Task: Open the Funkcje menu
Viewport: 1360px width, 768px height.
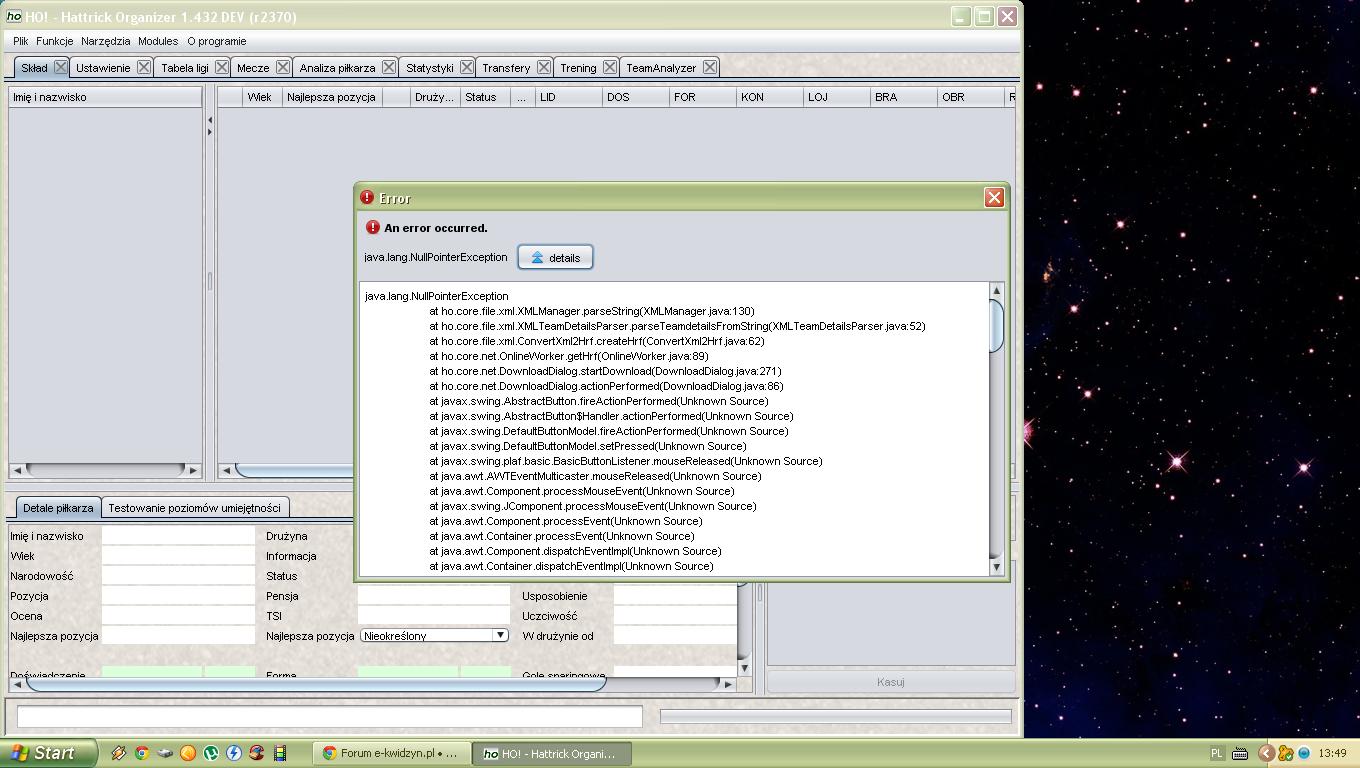Action: coord(54,41)
